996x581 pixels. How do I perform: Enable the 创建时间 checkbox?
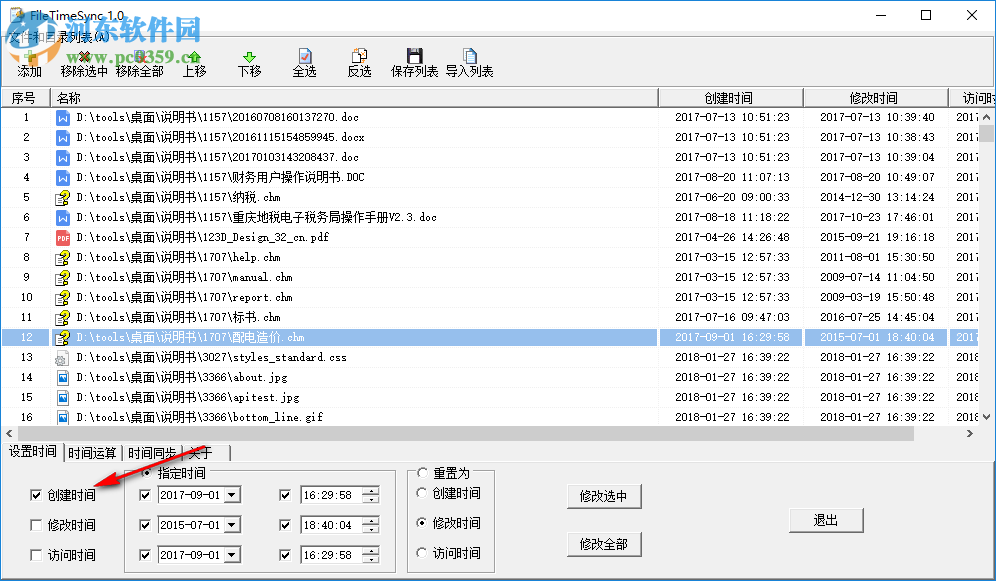click(x=36, y=497)
